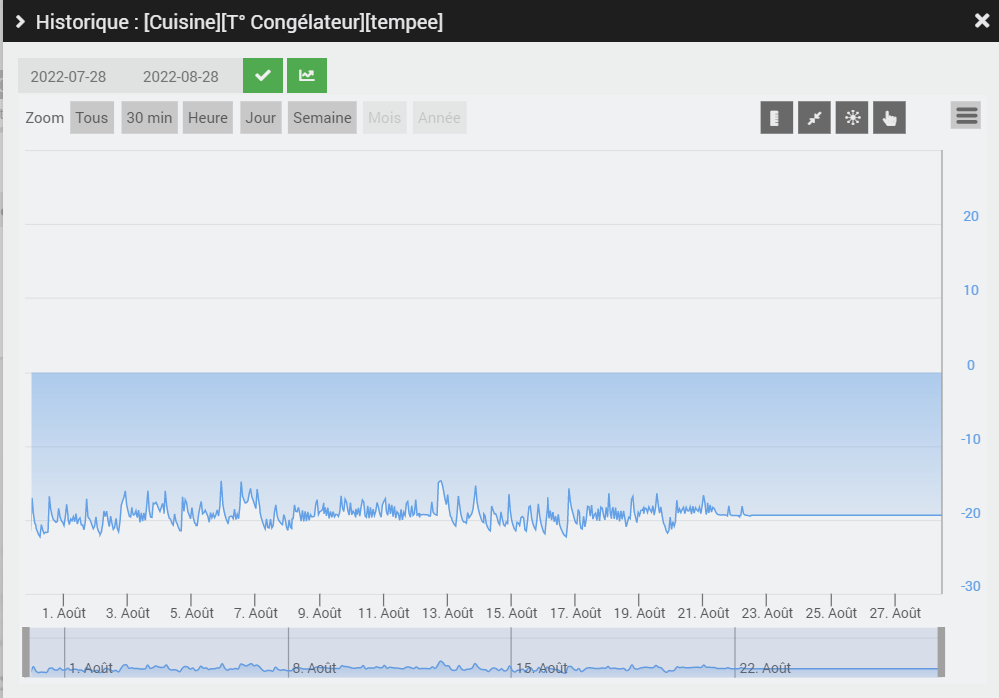Screen dimensions: 999x698
Task: Click the end date field 2022-08-28
Action: tap(181, 76)
